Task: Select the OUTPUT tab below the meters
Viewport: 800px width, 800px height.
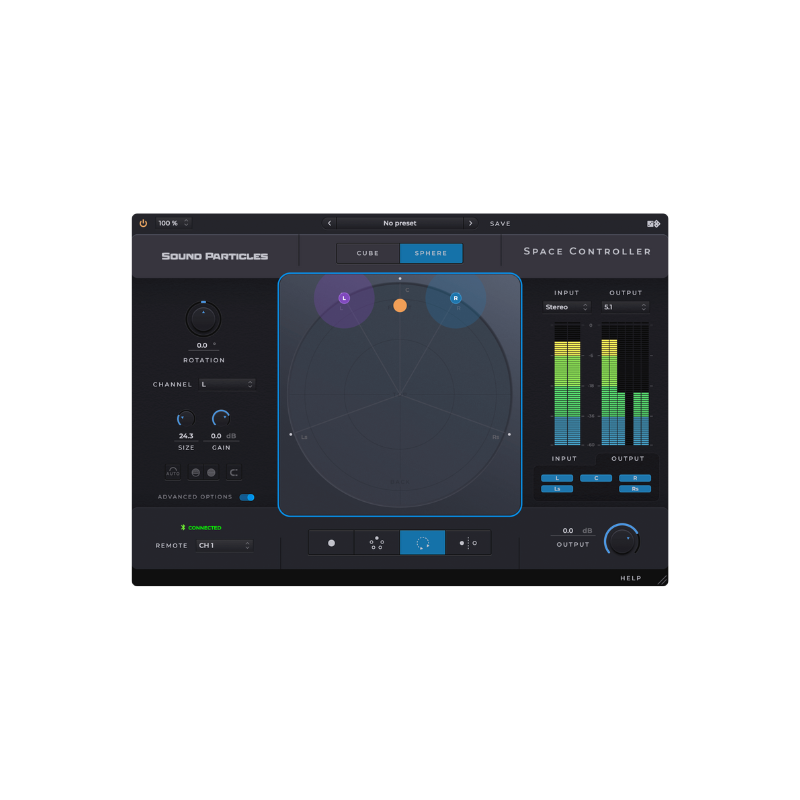Action: coord(628,459)
